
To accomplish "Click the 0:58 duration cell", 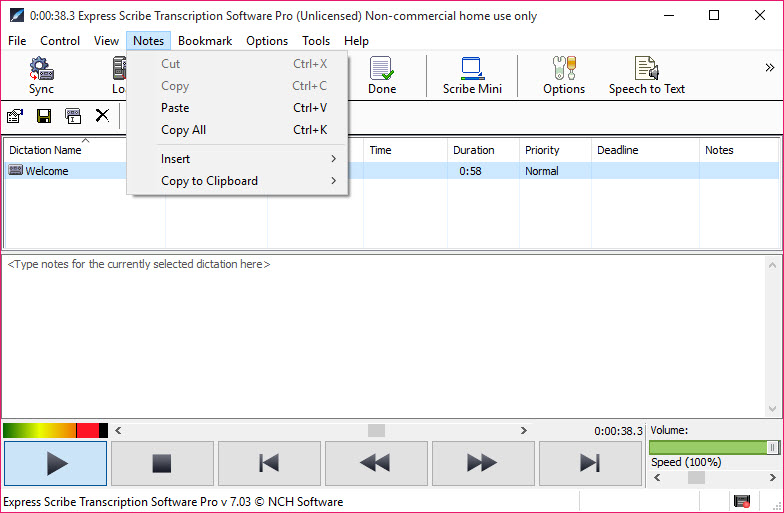I will 470,171.
